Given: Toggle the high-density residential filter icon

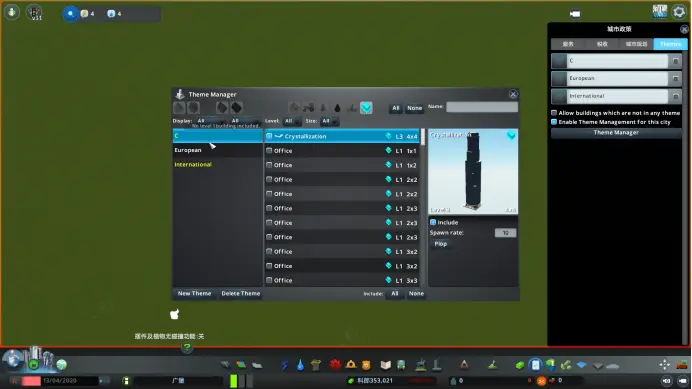Looking at the screenshot, I should coord(194,108).
